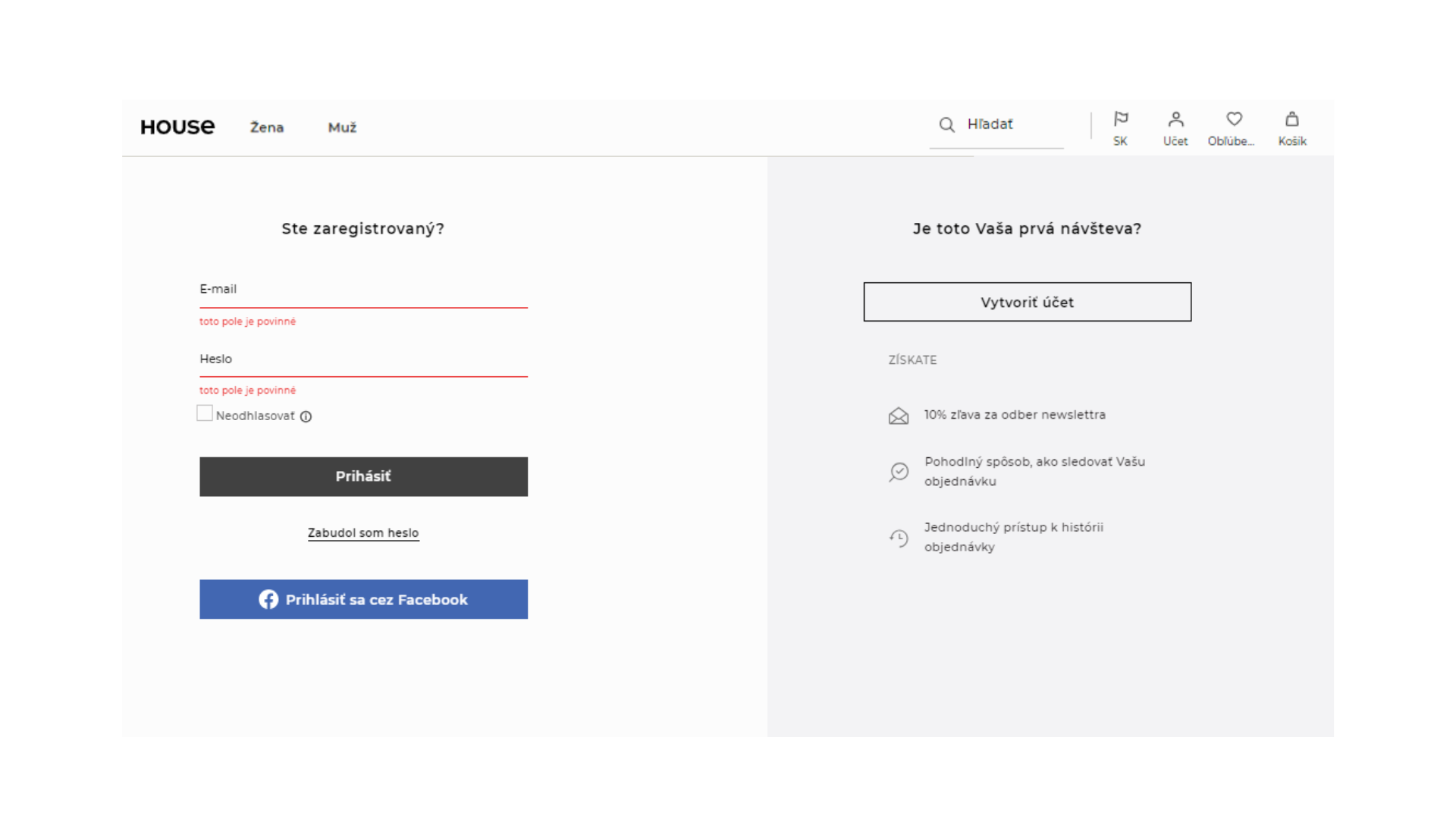Screen dimensions: 1456x819
Task: Click Vytvoriť účet button
Action: (1028, 302)
